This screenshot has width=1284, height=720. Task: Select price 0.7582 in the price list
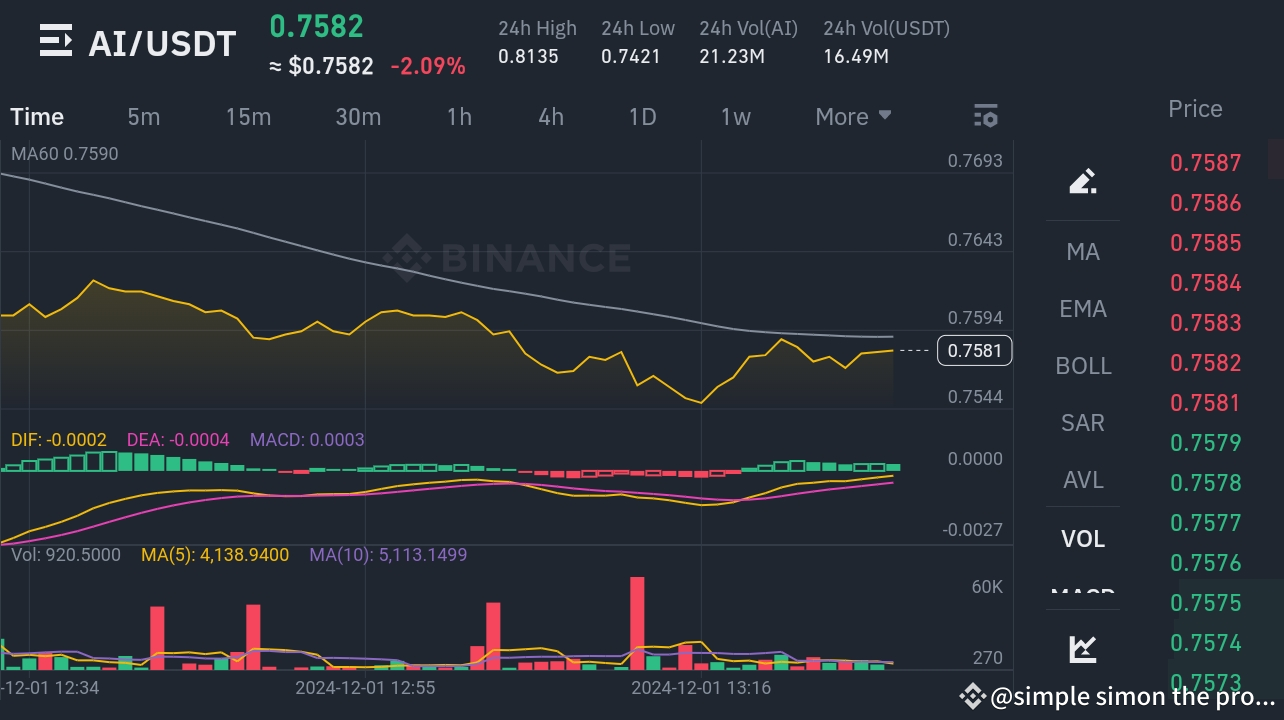coord(1205,363)
